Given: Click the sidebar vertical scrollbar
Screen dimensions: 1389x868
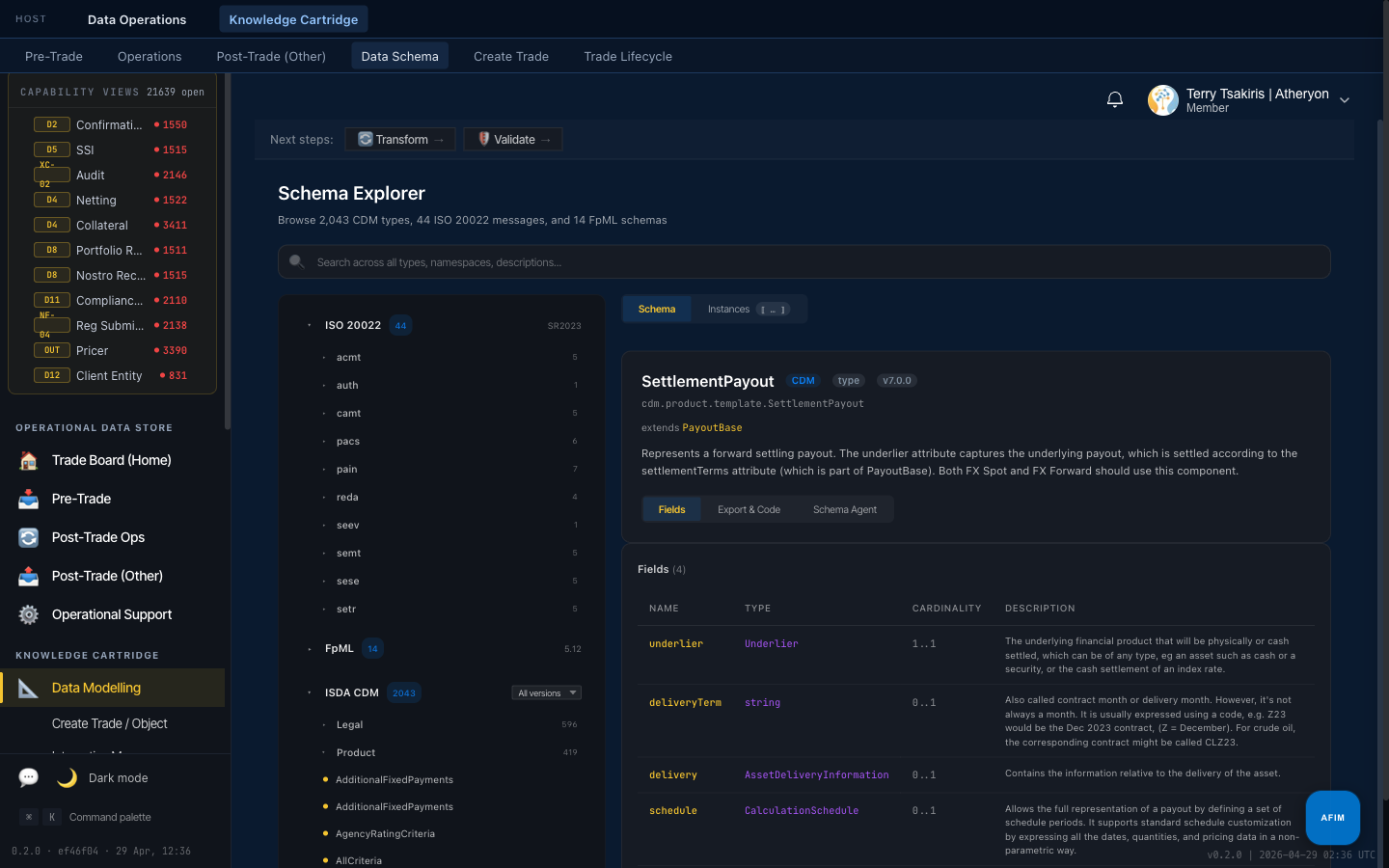Looking at the screenshot, I should [x=228, y=251].
